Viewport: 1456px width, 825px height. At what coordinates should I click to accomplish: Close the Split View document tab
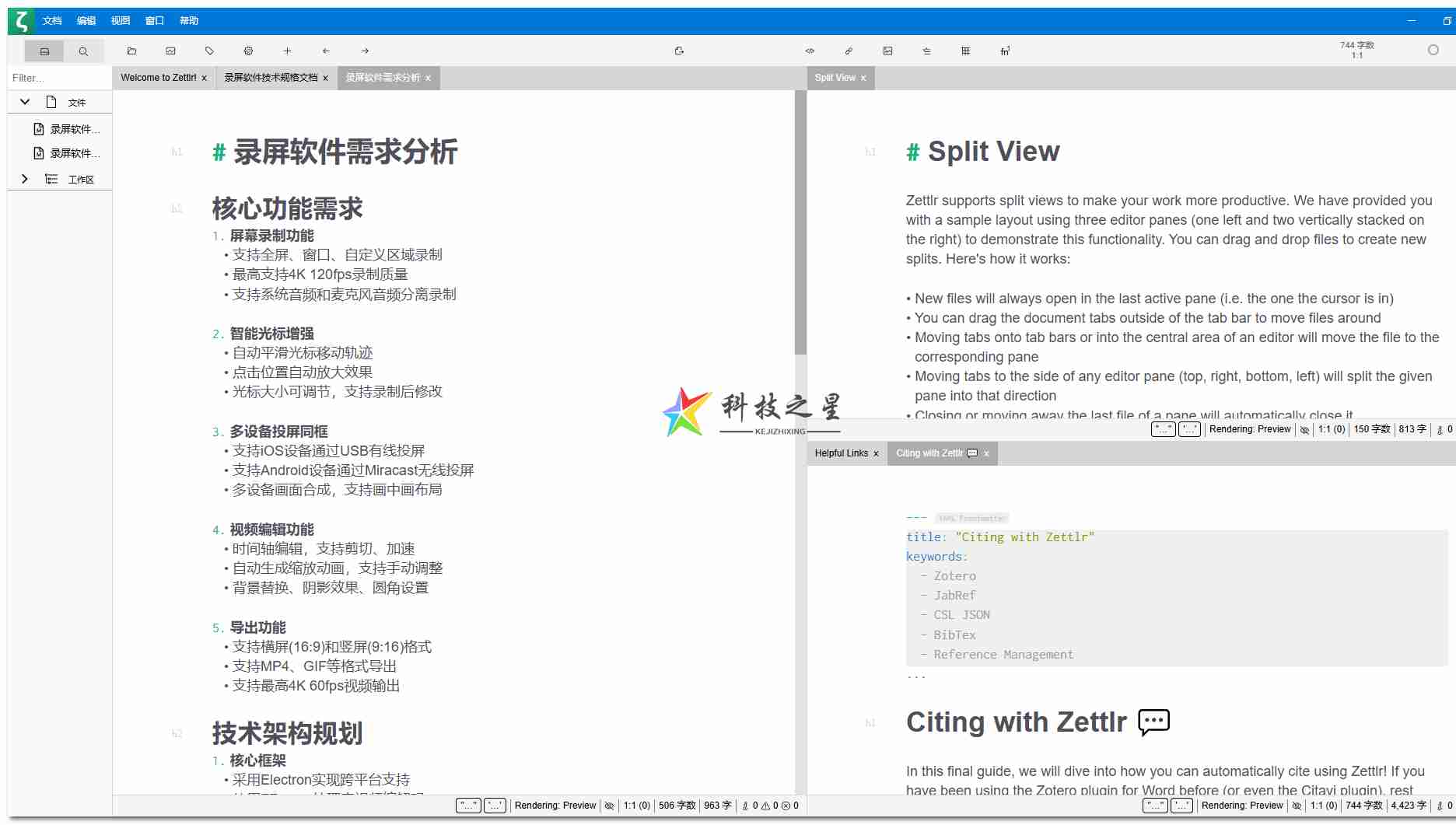click(863, 78)
